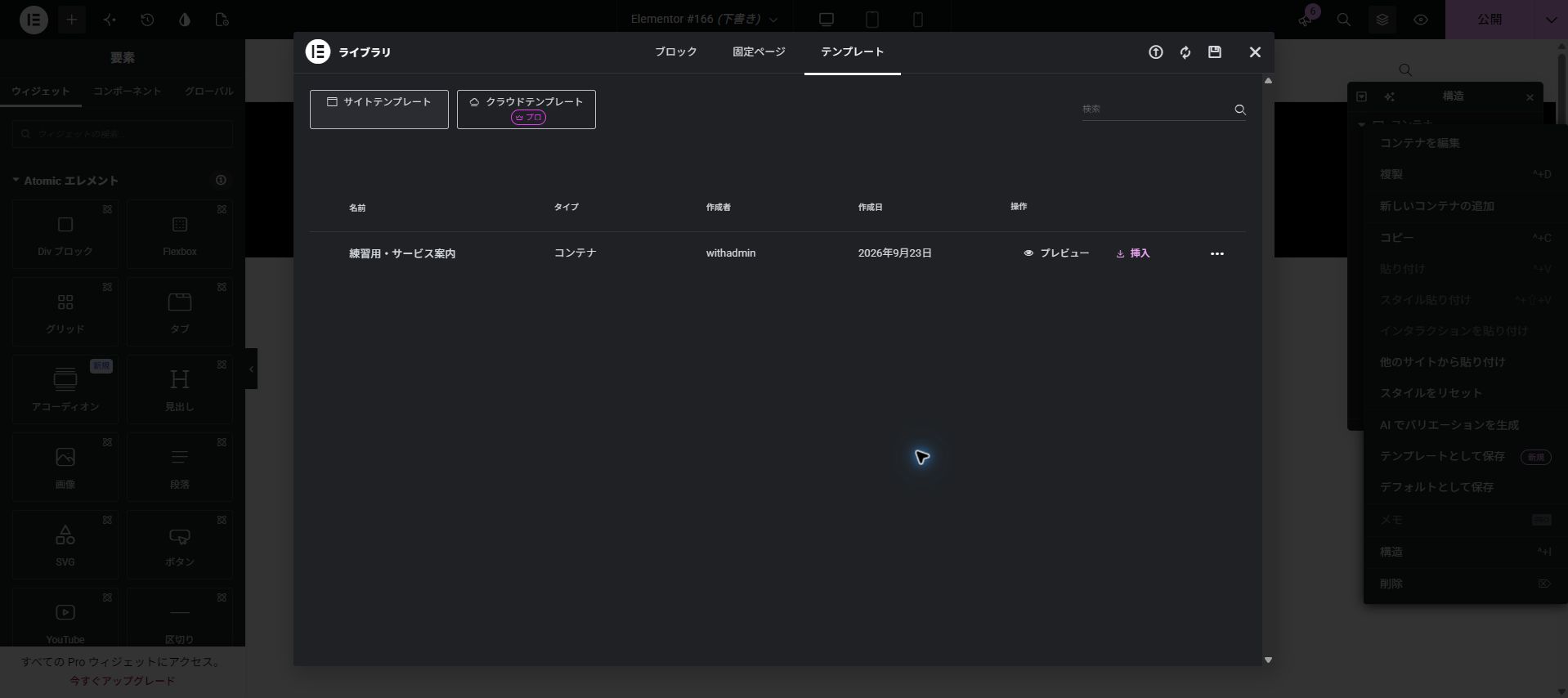The image size is (1568, 698).
Task: Switch to the 固定ページ tab
Action: click(x=759, y=52)
